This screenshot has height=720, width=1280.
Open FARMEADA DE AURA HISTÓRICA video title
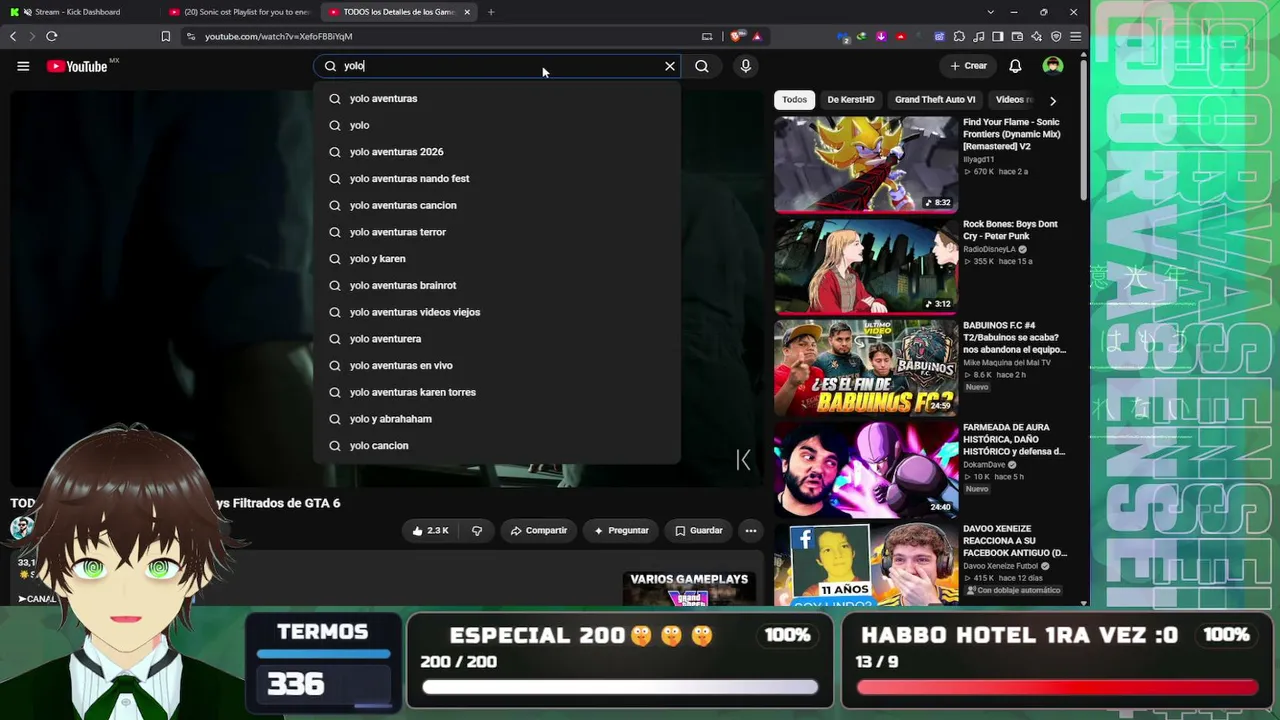click(1014, 439)
